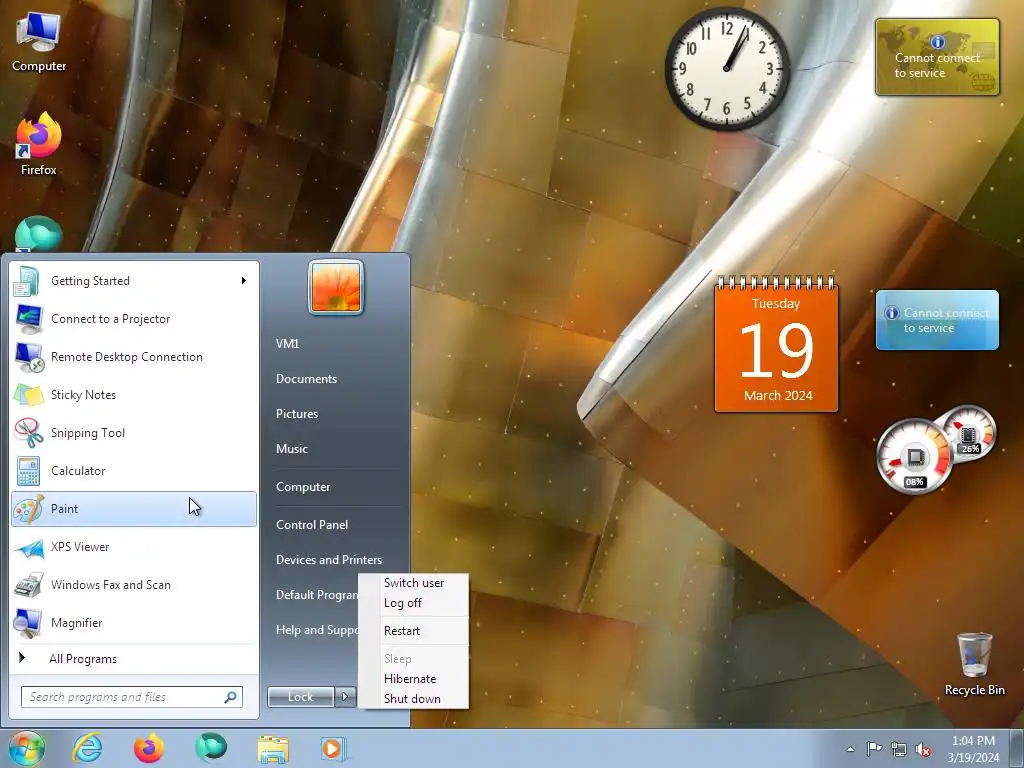
Task: Open Devices and Printers
Action: [328, 560]
